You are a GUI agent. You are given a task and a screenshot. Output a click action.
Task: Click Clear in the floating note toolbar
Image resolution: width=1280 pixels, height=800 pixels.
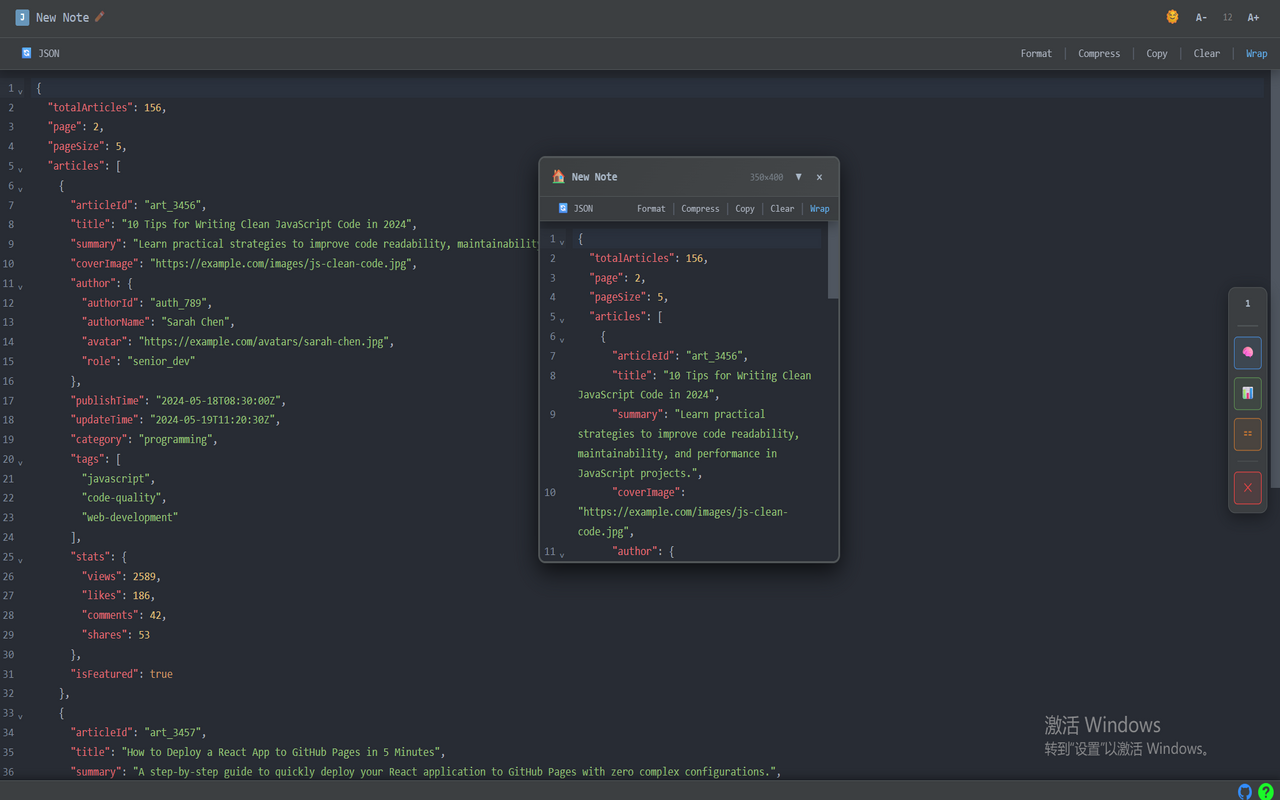pyautogui.click(x=782, y=208)
